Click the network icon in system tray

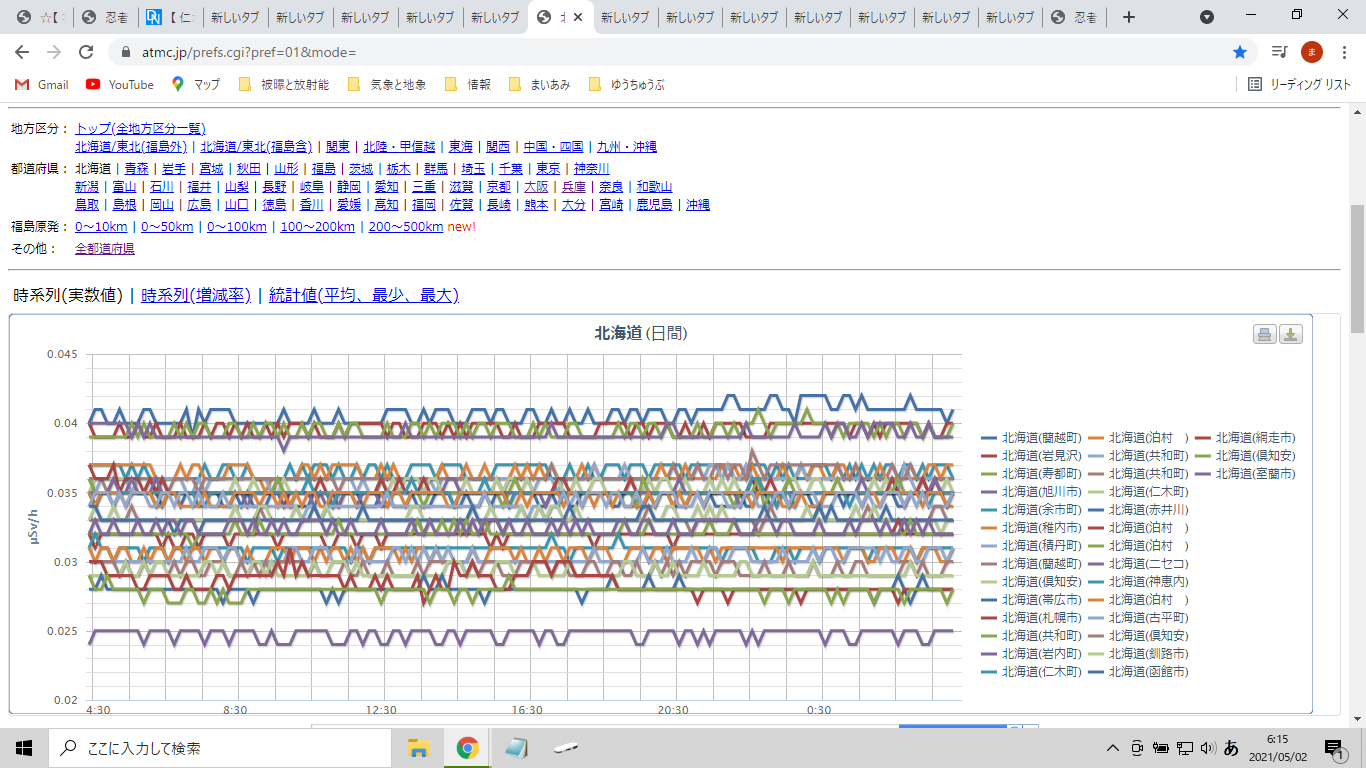coord(1184,748)
